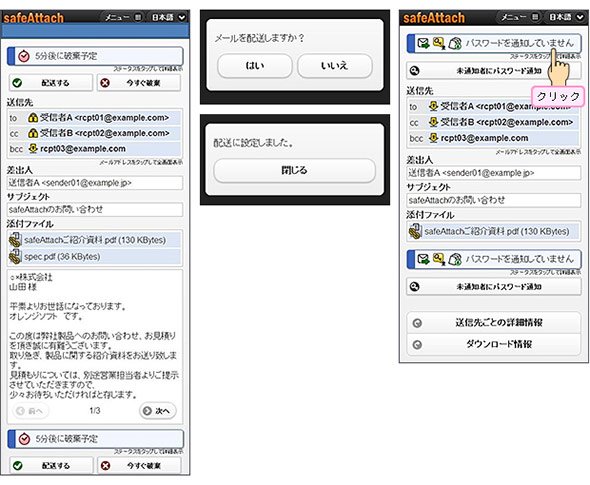Click the 差出人 sender field in left window
Screen dimensions: 590x485
pos(95,183)
